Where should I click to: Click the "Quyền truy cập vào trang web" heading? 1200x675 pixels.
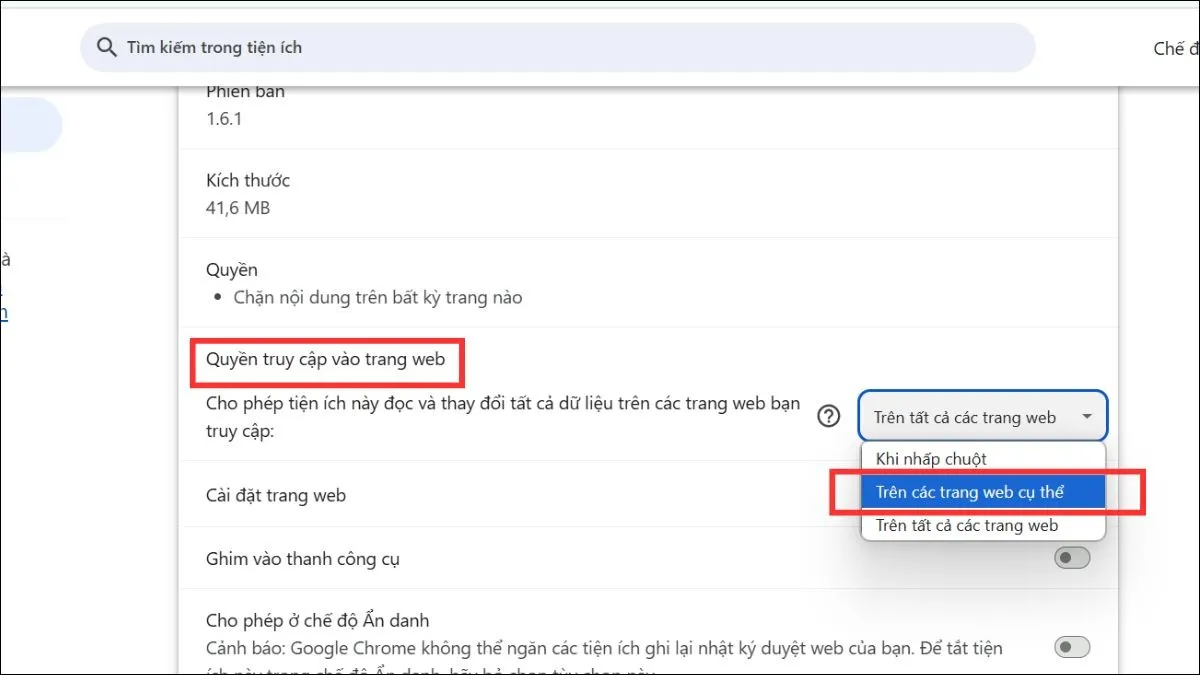pos(325,359)
